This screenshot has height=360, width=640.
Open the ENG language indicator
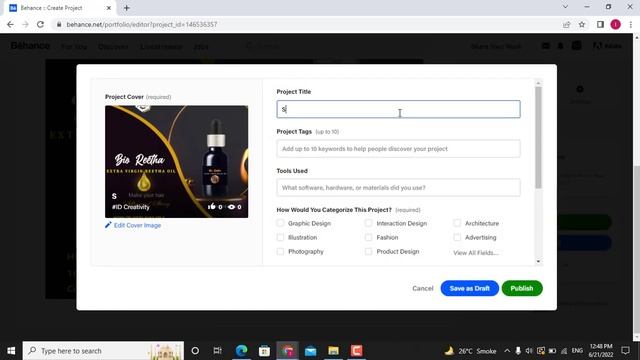click(577, 351)
